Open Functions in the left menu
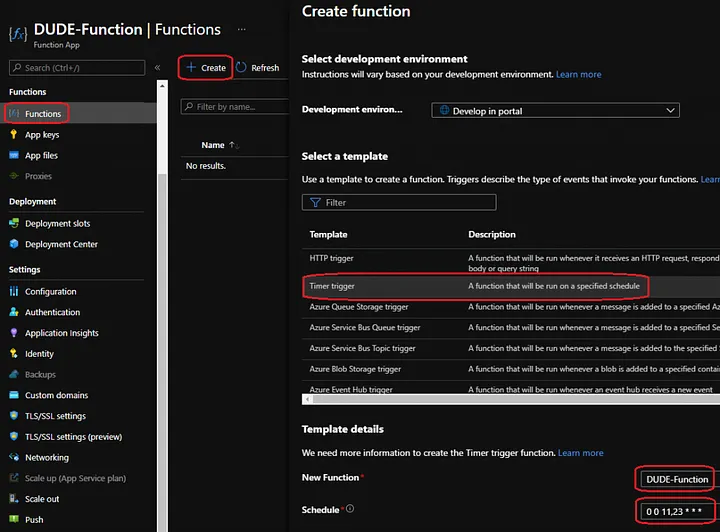The width and height of the screenshot is (720, 532). pos(42,114)
